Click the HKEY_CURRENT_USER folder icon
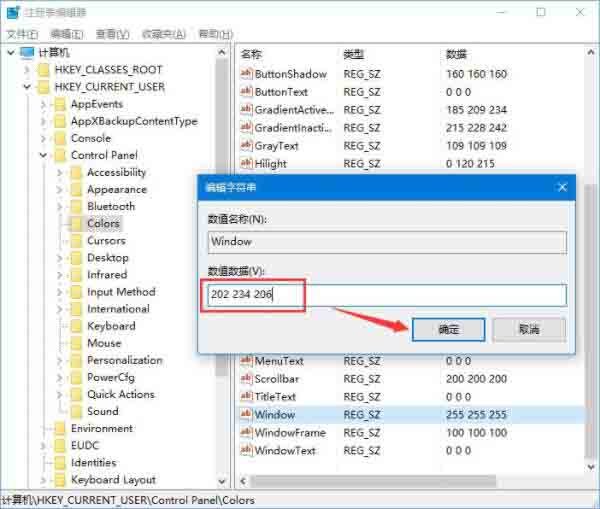 43,87
